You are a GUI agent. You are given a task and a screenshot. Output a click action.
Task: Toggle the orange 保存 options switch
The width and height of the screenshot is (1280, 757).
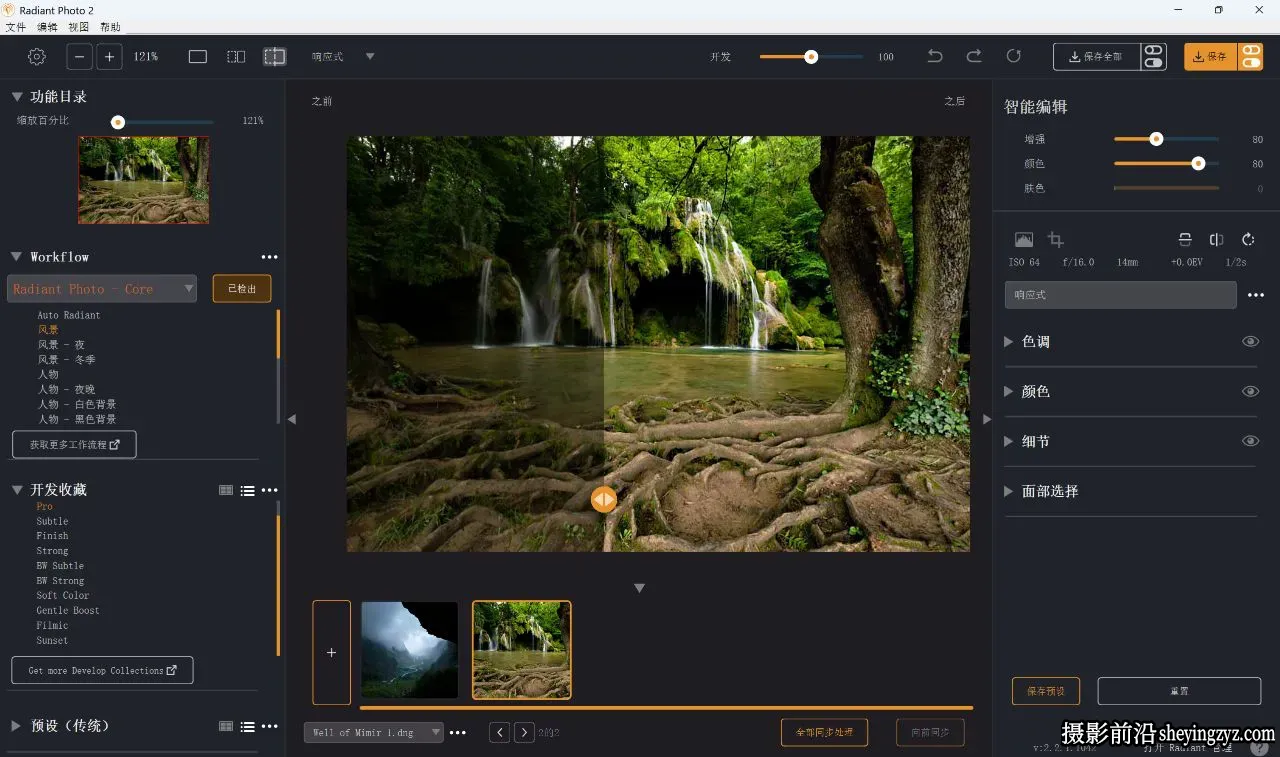(x=1251, y=57)
